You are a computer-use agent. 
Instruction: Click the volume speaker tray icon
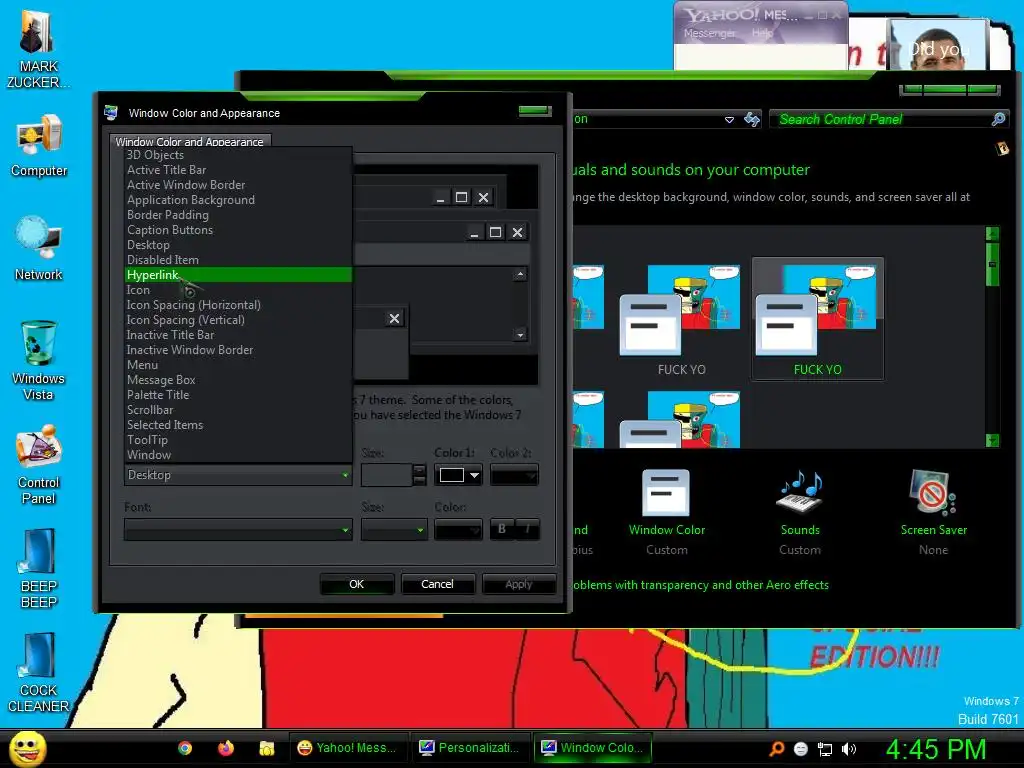849,749
